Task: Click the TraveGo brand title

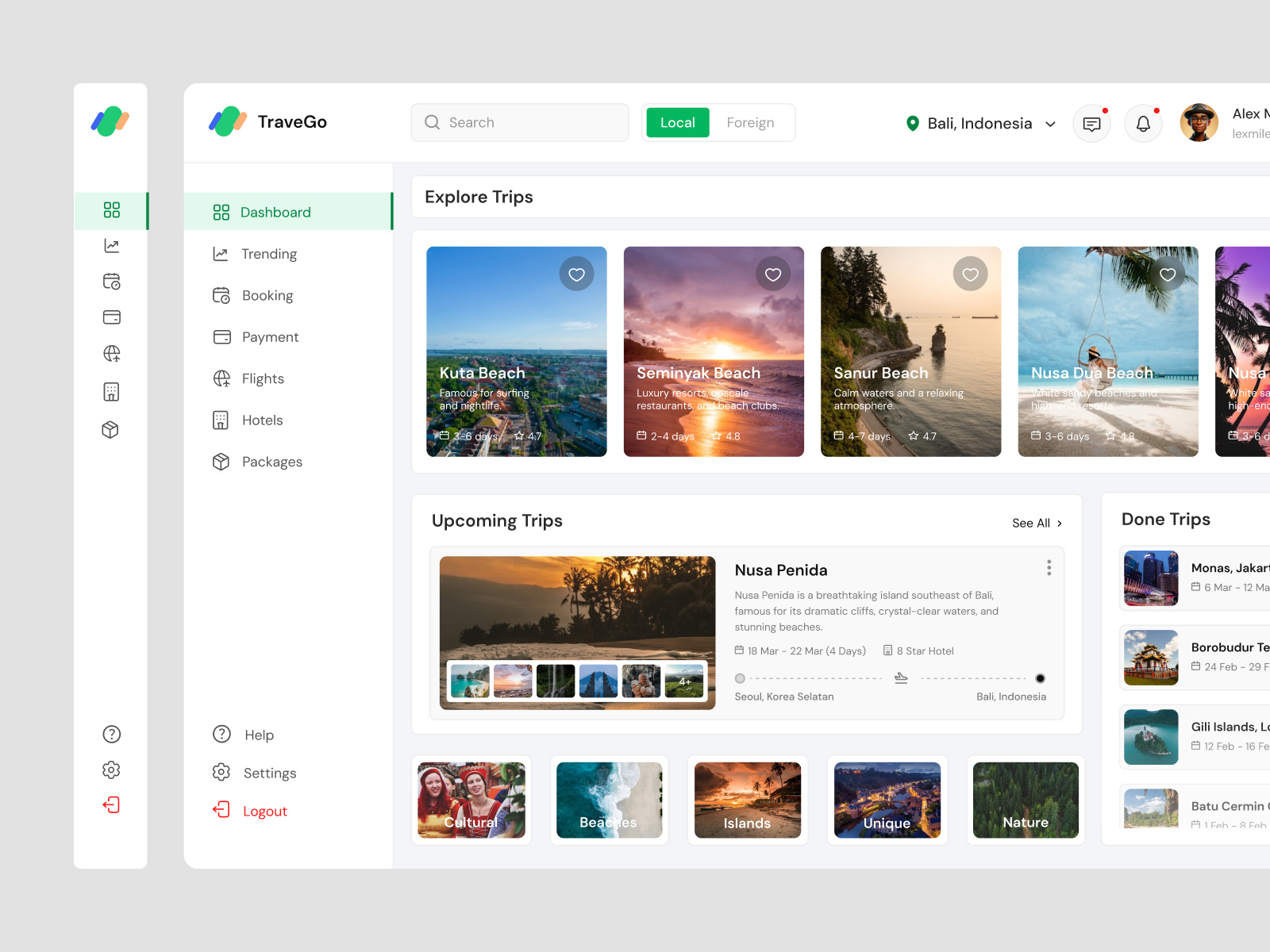Action: click(x=292, y=122)
